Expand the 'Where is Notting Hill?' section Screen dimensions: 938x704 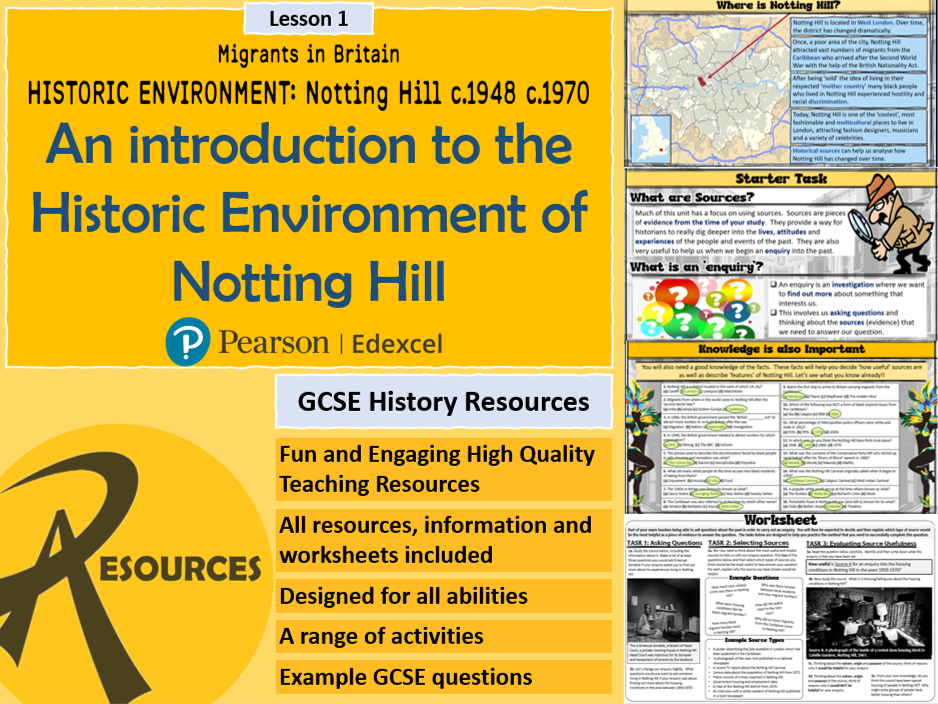[x=776, y=7]
